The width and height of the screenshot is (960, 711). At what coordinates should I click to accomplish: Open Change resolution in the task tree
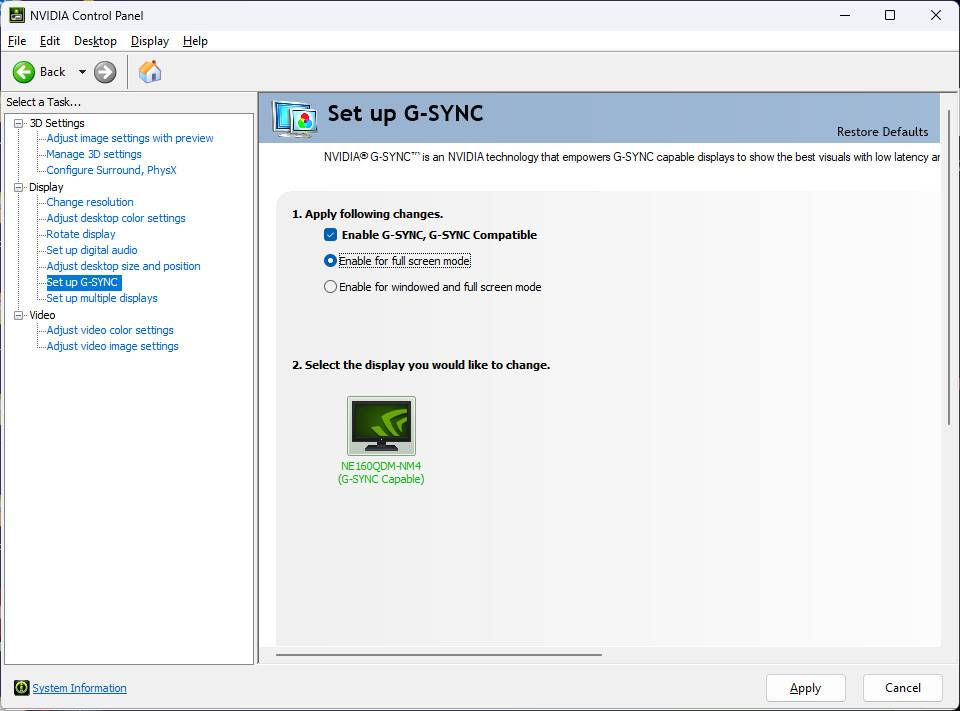pyautogui.click(x=90, y=202)
